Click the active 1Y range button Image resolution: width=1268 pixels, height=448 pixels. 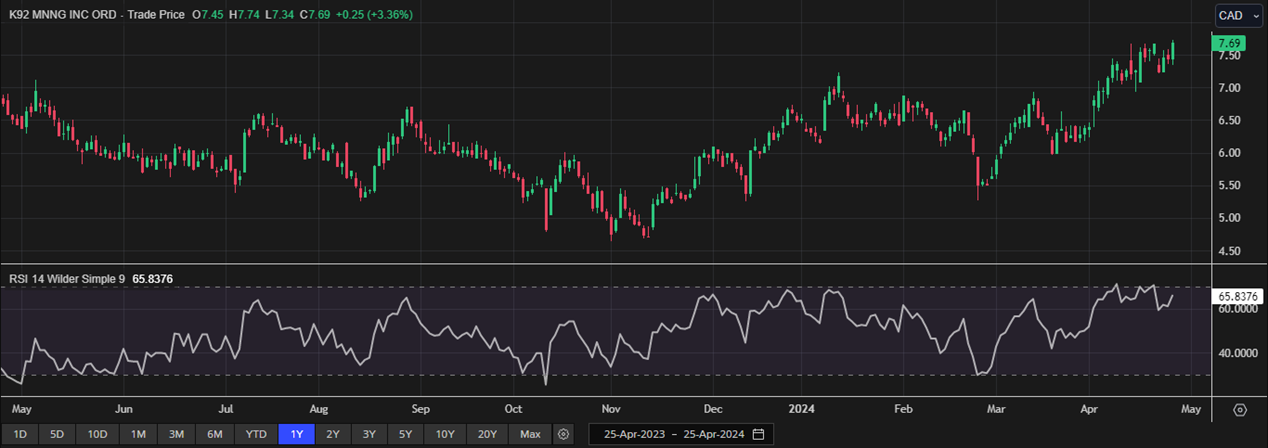[x=297, y=434]
